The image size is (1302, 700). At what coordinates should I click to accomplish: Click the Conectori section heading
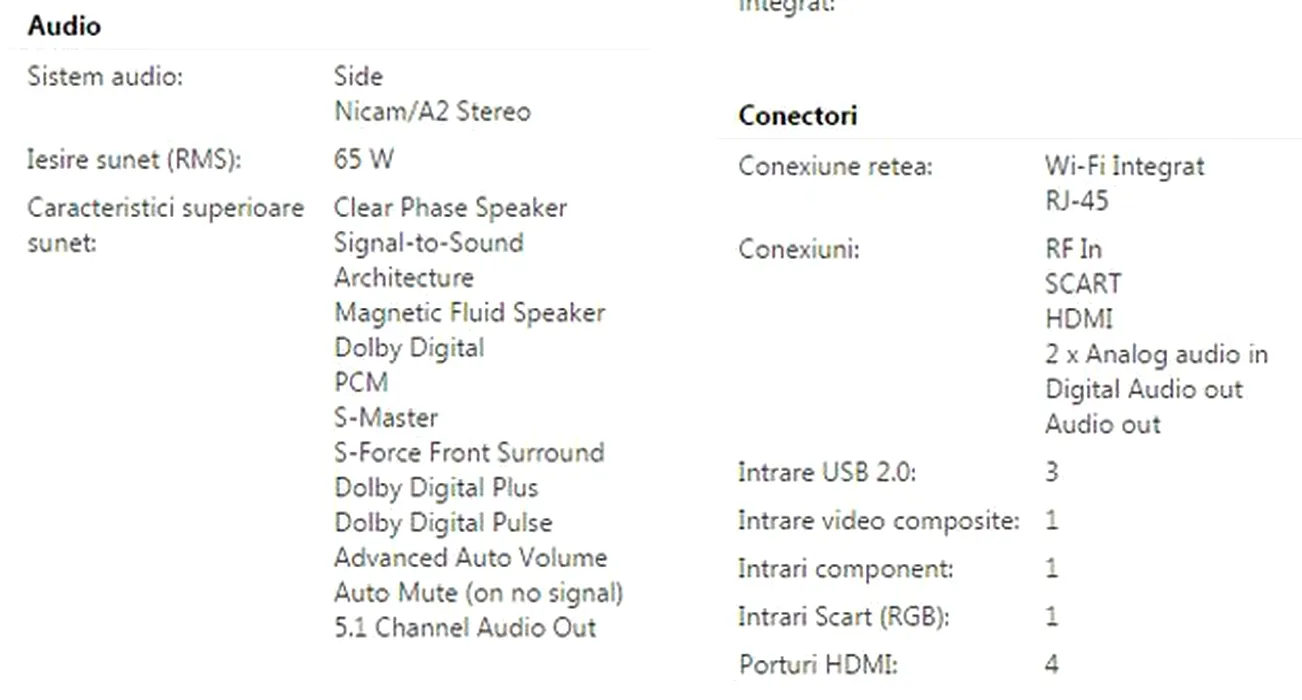tap(797, 115)
